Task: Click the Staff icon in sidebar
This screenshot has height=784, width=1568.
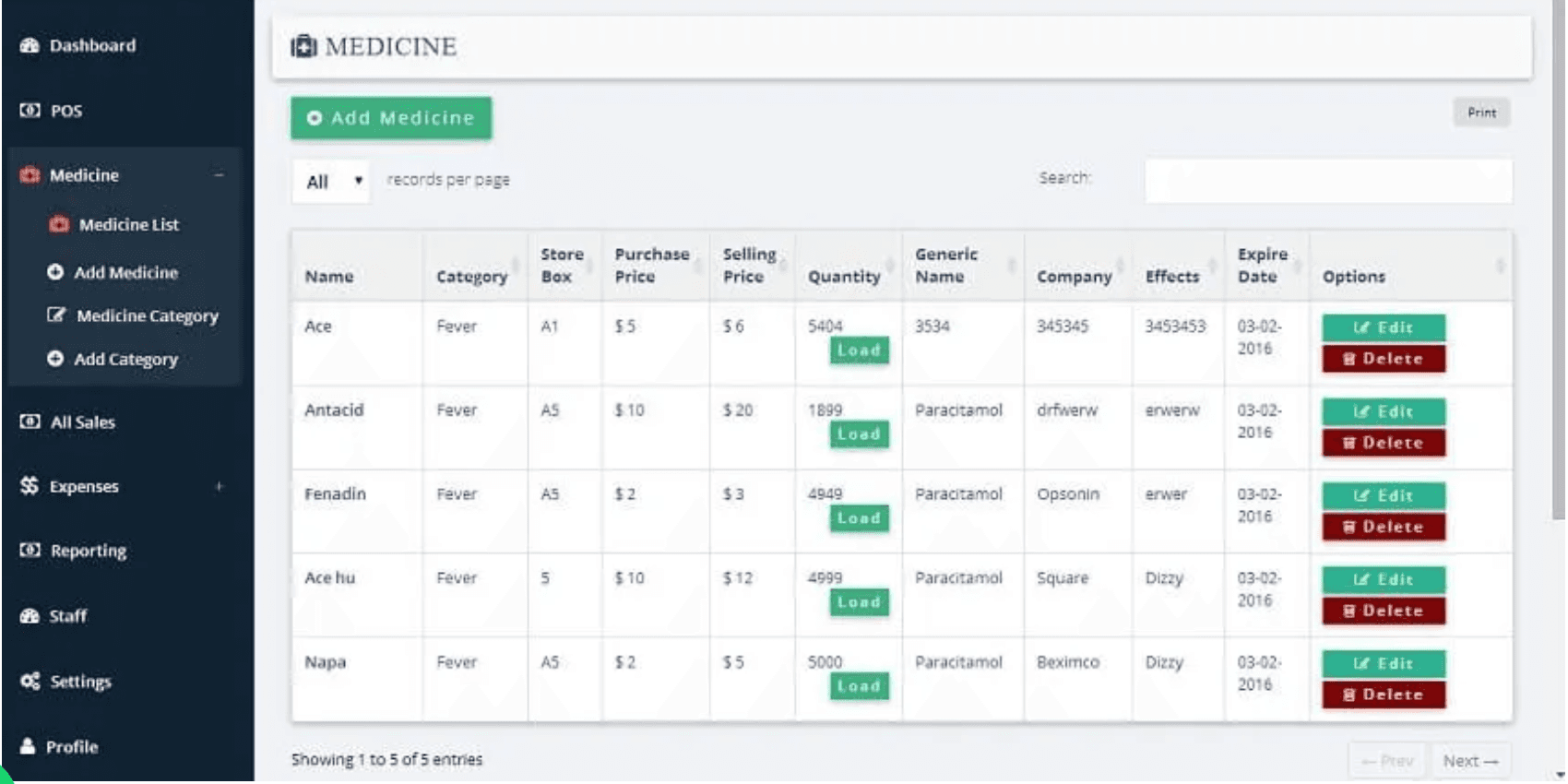Action: pos(30,616)
